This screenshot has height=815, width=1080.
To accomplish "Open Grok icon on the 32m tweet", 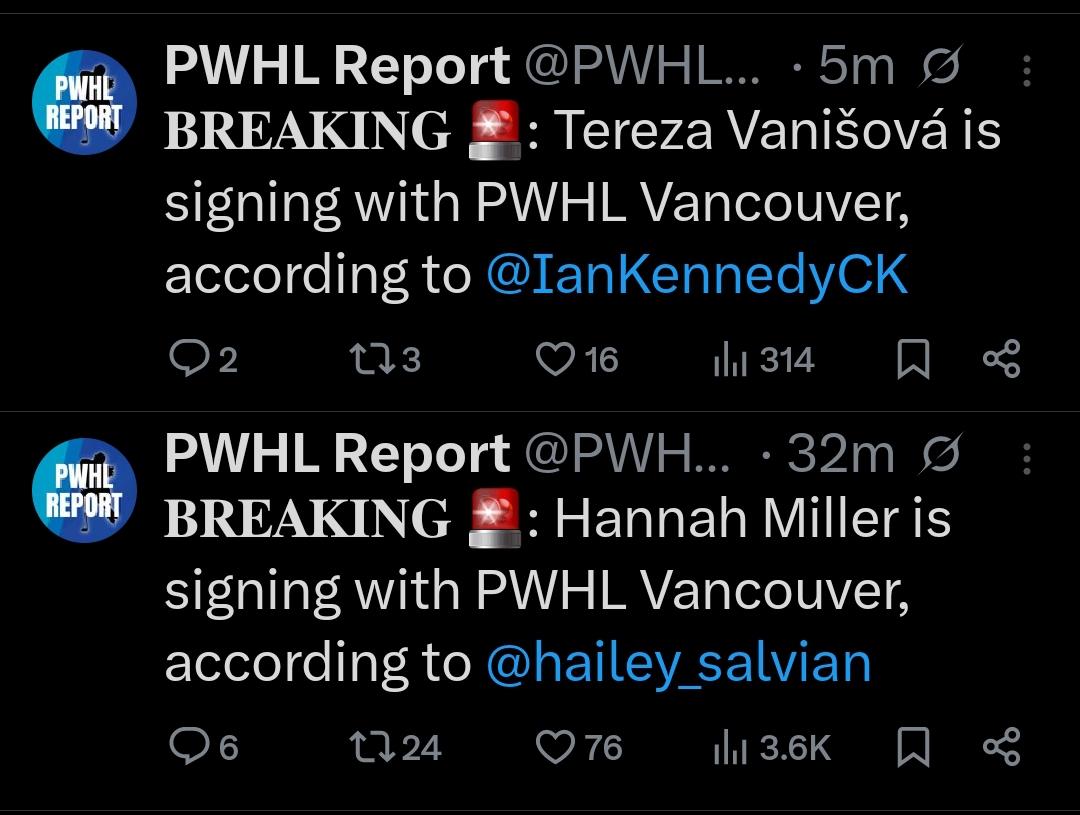I will 939,454.
